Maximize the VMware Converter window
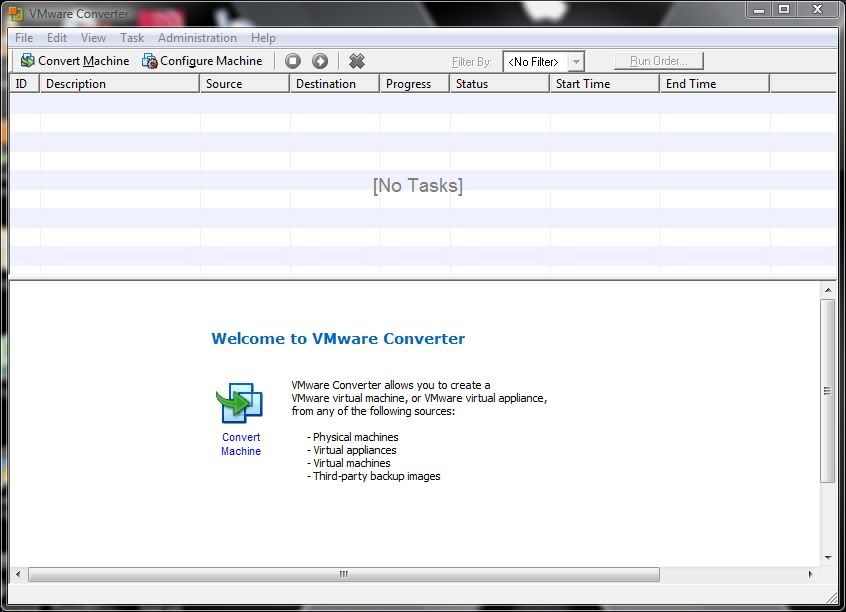 tap(784, 10)
